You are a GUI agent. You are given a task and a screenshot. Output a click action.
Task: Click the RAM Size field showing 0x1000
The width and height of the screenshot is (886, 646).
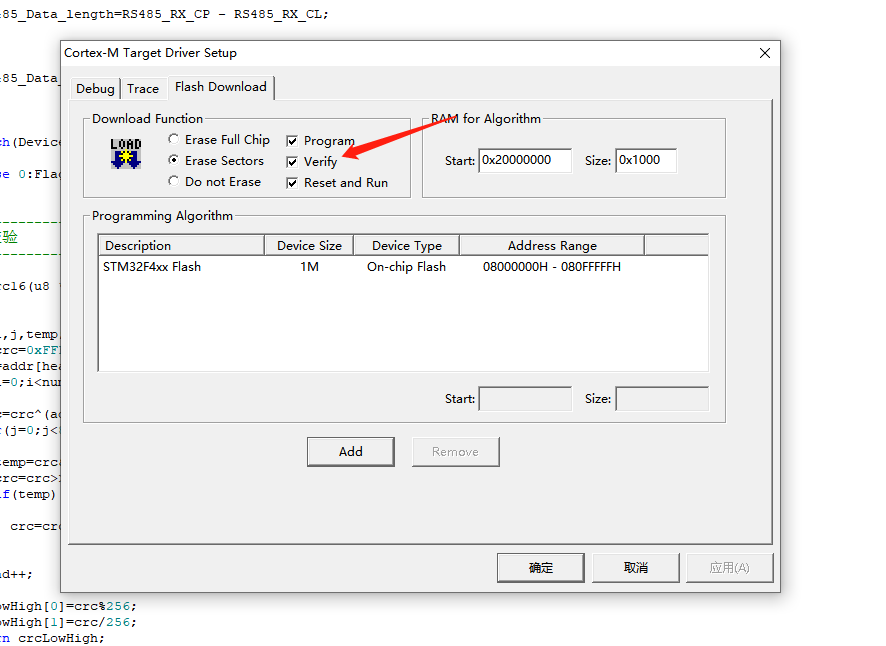click(x=645, y=160)
